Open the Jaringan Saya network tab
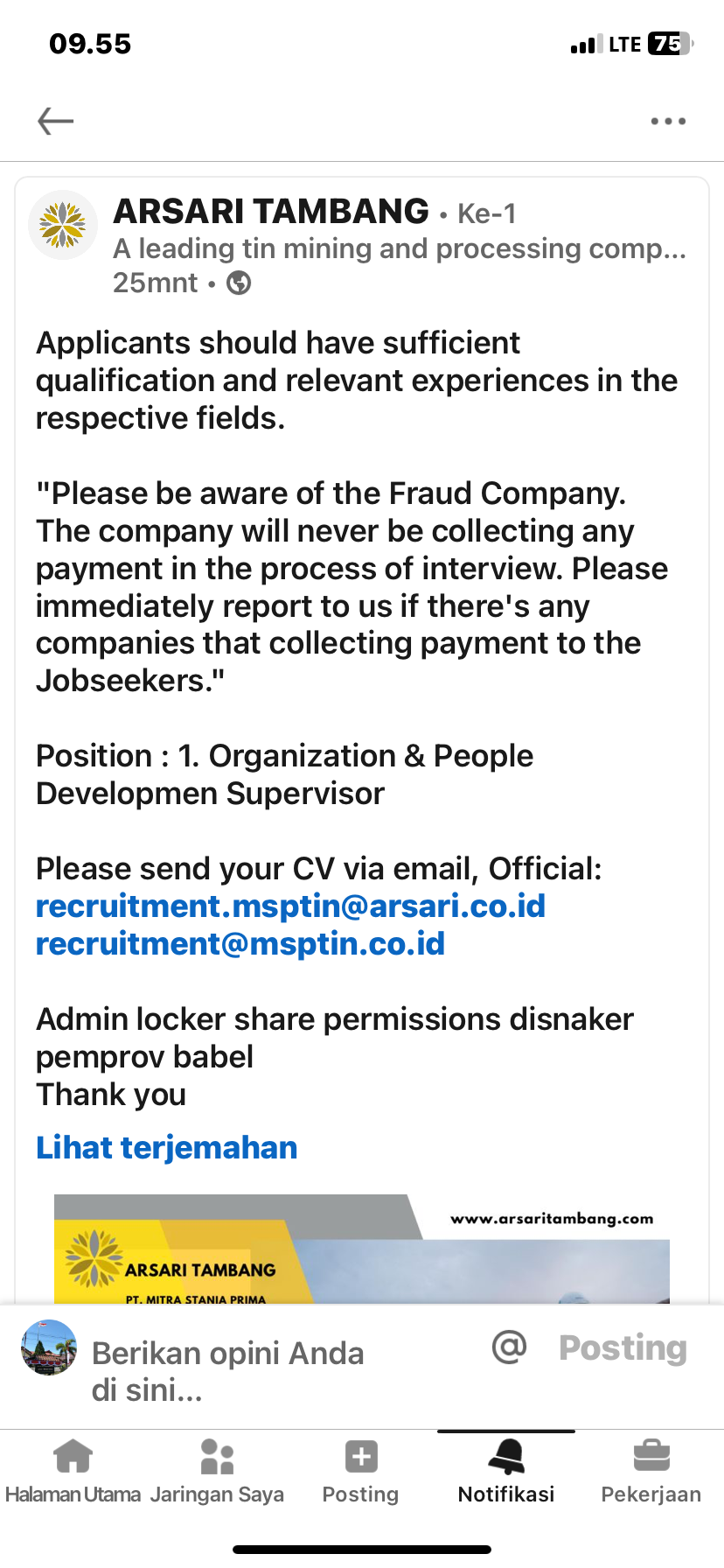The image size is (724, 1568). tap(217, 1471)
